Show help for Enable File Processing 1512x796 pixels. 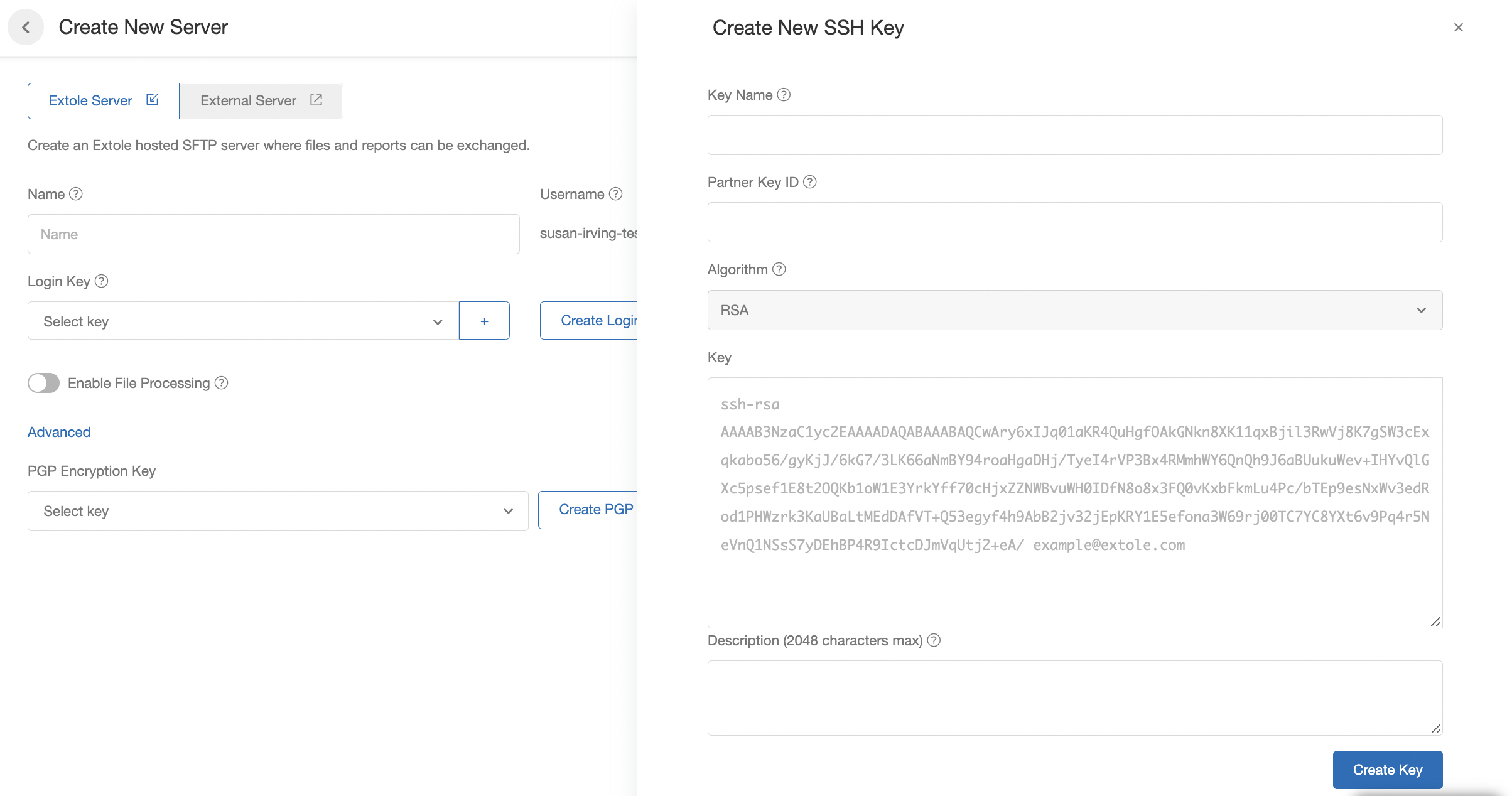(x=222, y=383)
